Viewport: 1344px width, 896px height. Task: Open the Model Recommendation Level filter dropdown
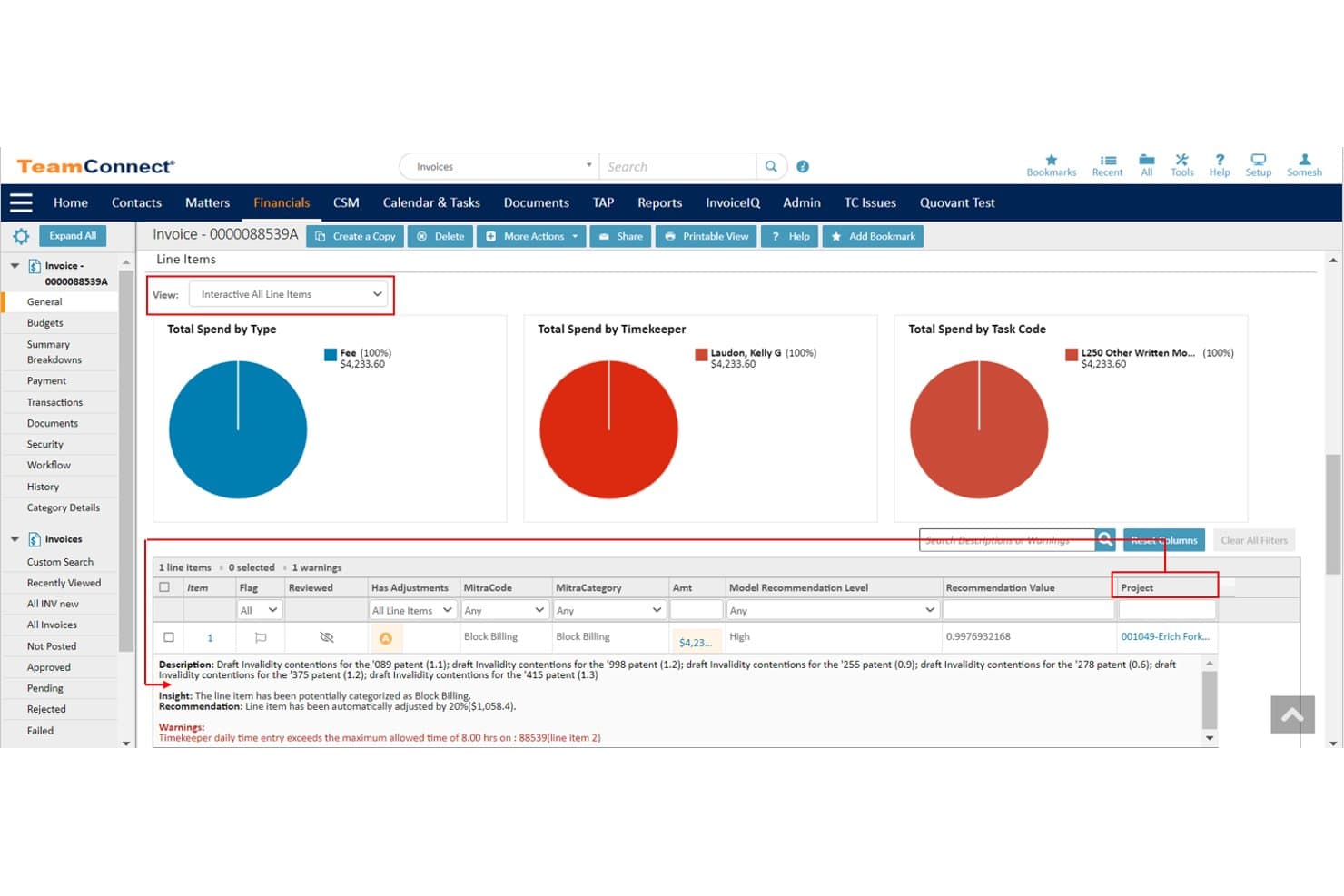click(833, 610)
